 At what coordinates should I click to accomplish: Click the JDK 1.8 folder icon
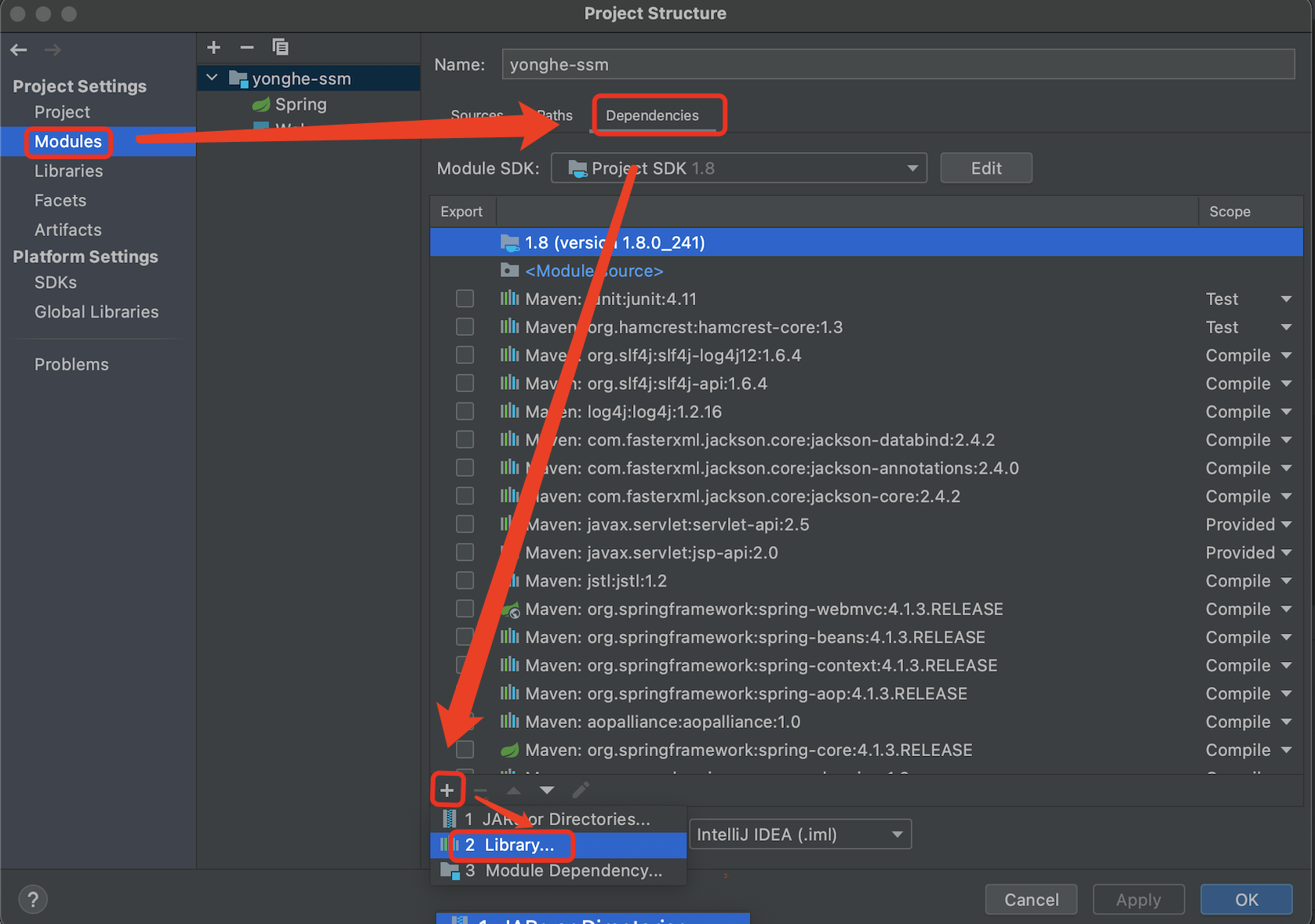click(x=510, y=242)
